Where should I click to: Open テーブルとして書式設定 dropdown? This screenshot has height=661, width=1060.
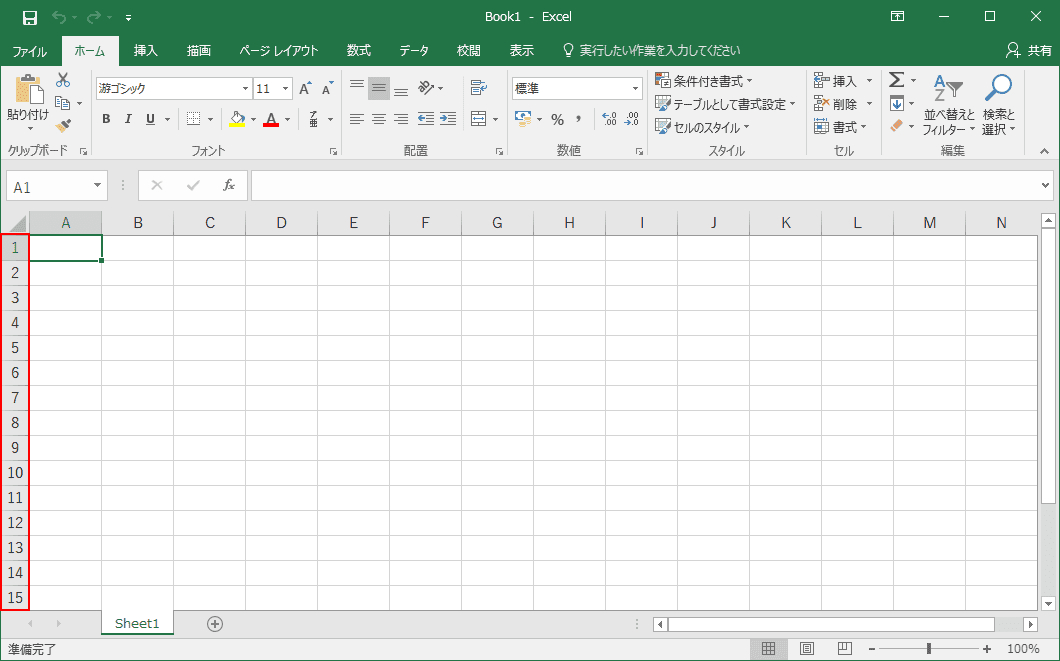tap(725, 104)
